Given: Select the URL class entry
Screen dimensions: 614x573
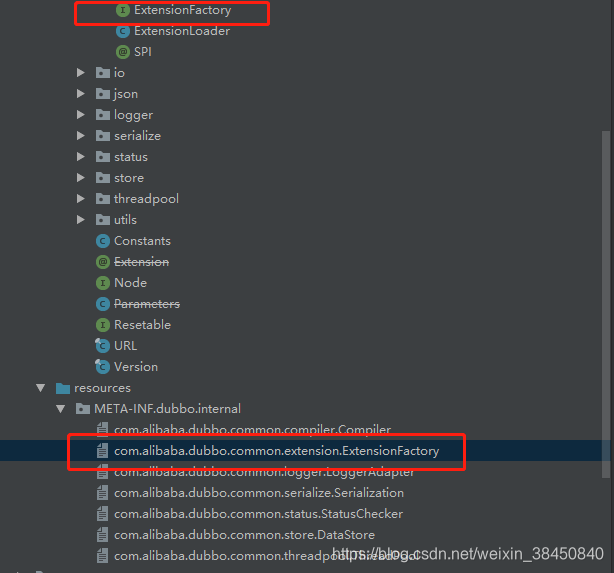Looking at the screenshot, I should (x=126, y=346).
